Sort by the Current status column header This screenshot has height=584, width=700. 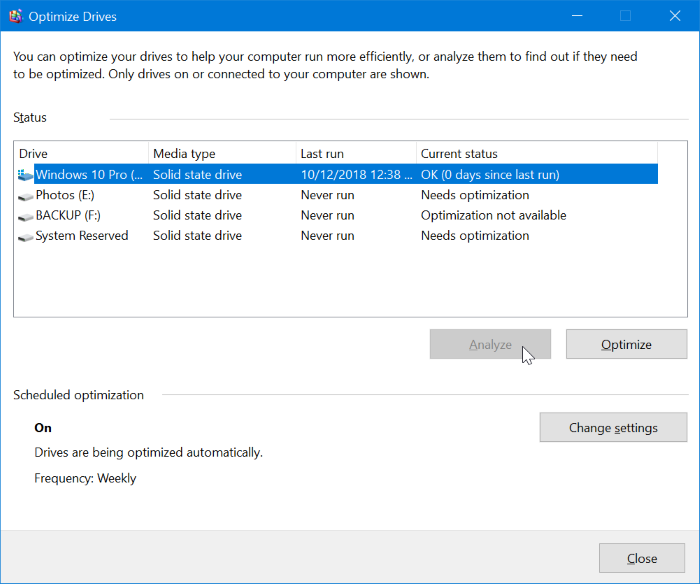click(537, 154)
